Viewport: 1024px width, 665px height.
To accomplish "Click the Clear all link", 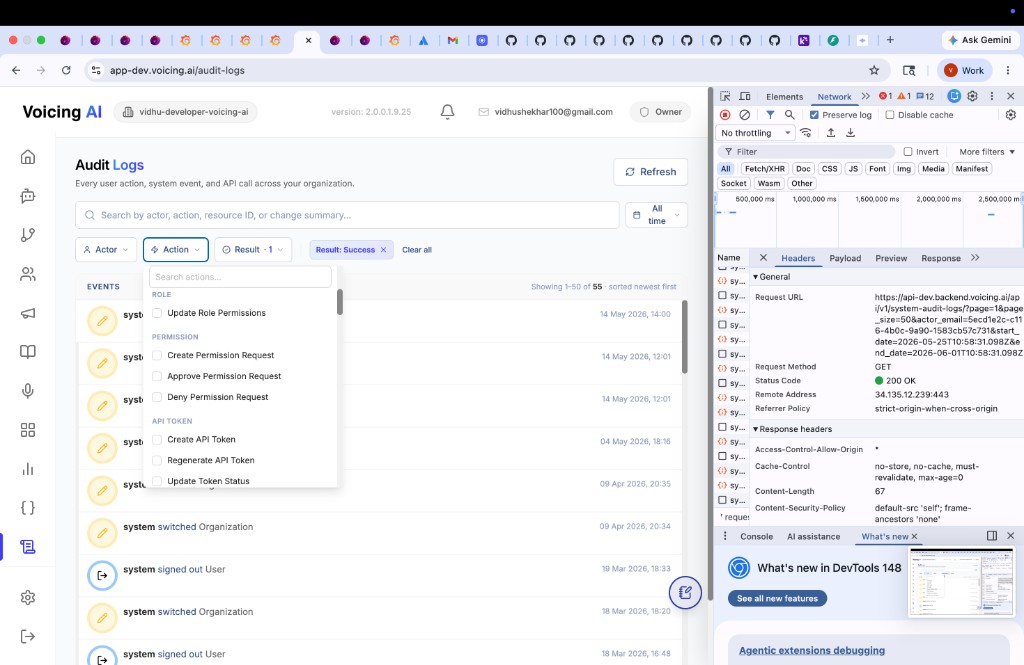I will coord(417,250).
